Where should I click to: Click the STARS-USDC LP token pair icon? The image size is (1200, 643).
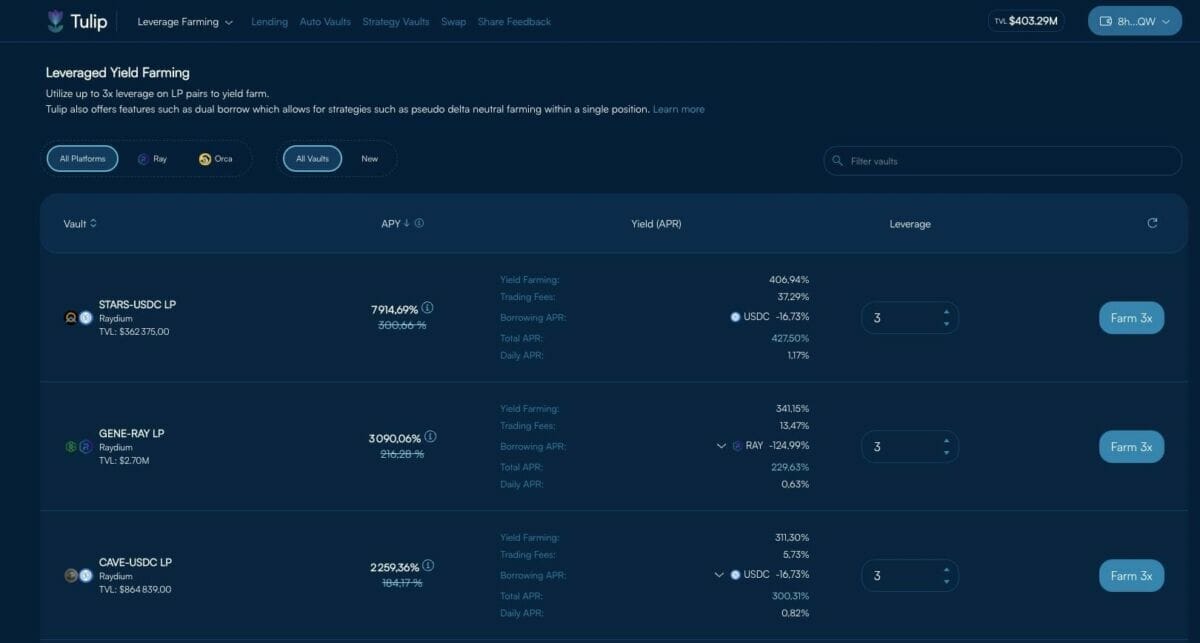(78, 318)
